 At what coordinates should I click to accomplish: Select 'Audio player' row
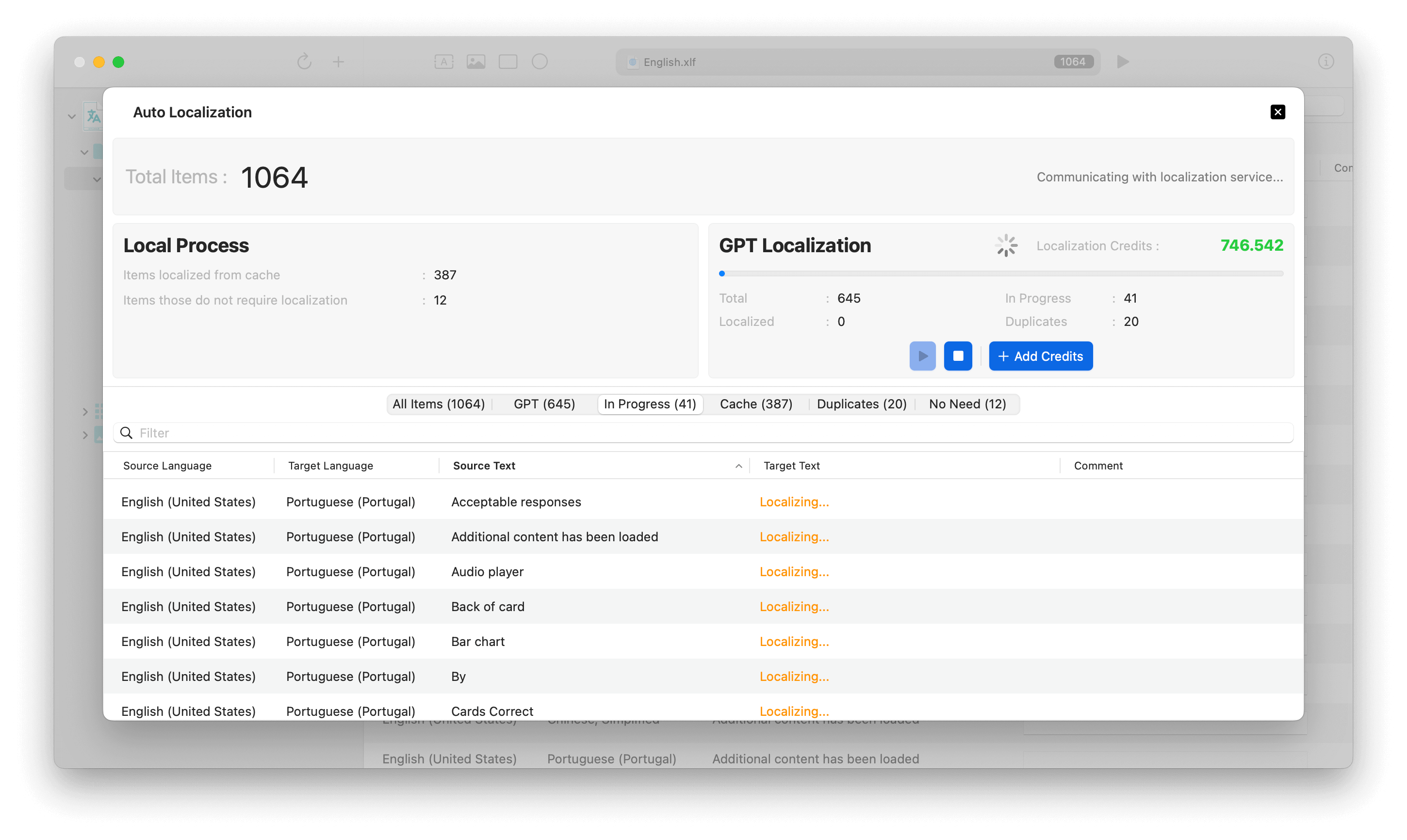point(703,572)
